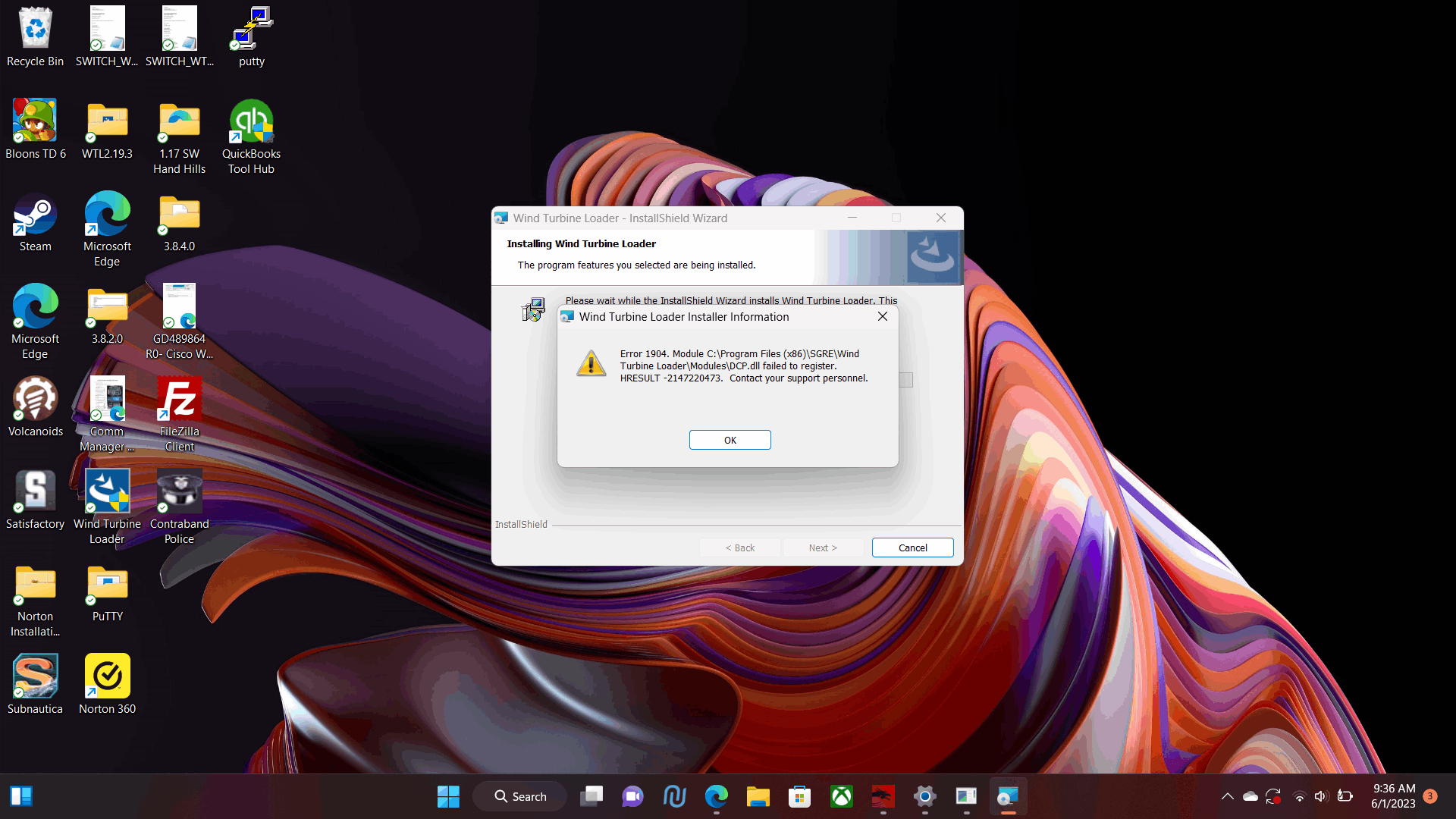Select Bloons TD 6 desktop icon
The width and height of the screenshot is (1456, 819).
click(x=35, y=129)
